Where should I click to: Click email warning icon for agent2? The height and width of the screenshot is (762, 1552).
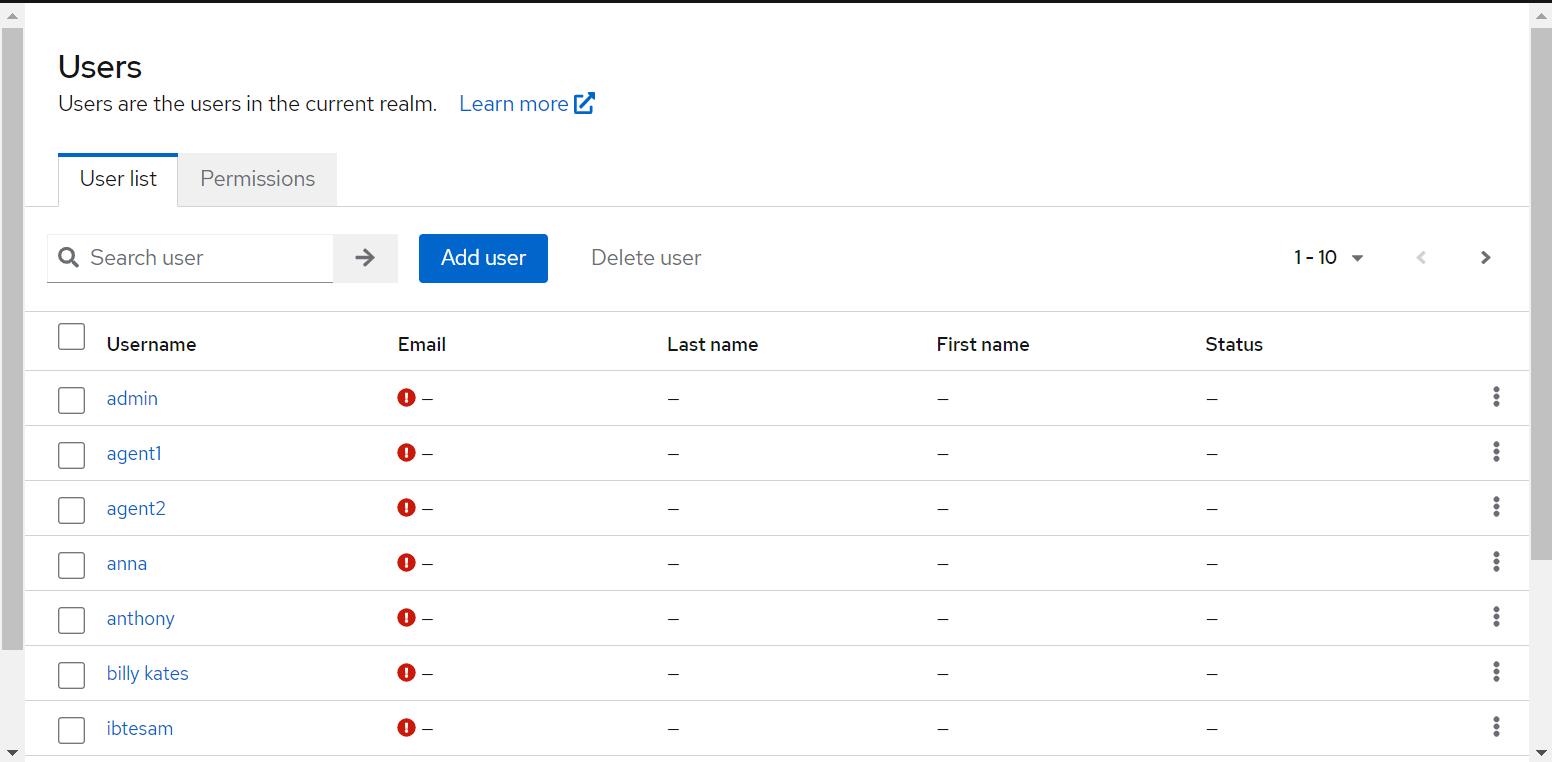click(406, 508)
